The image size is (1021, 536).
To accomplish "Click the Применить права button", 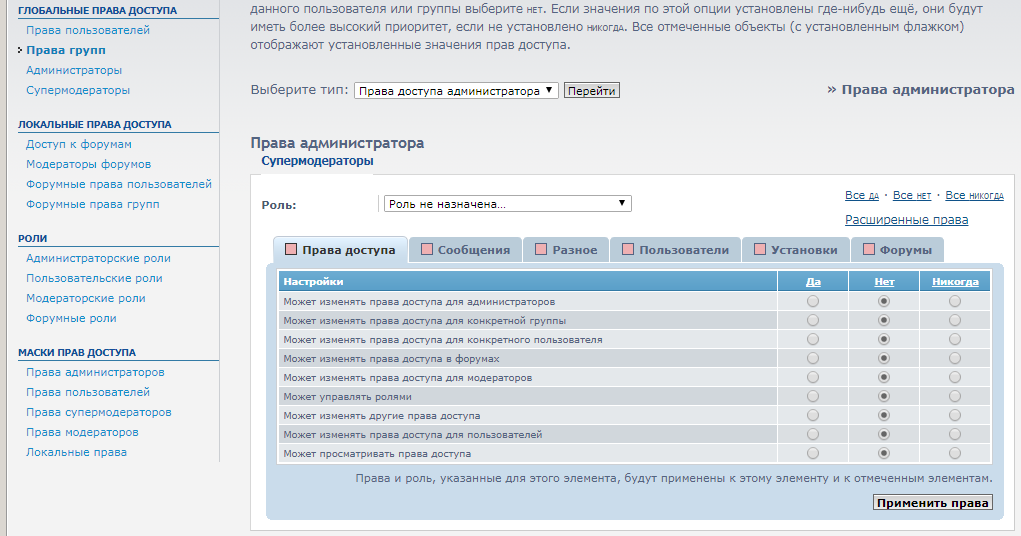I will click(932, 503).
